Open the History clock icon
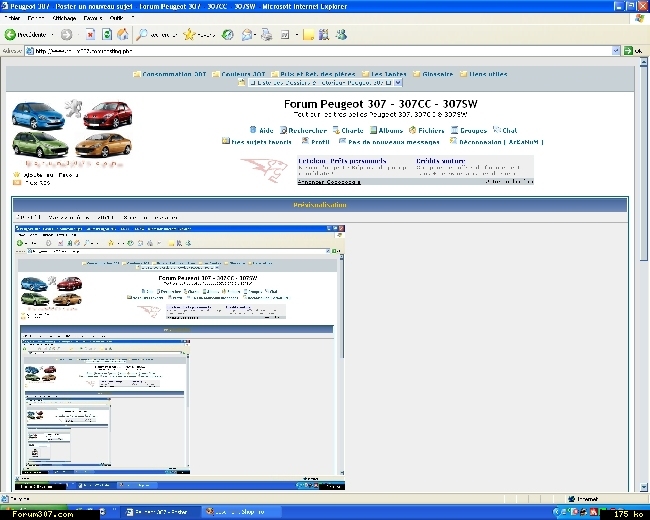650x520 pixels. click(227, 35)
